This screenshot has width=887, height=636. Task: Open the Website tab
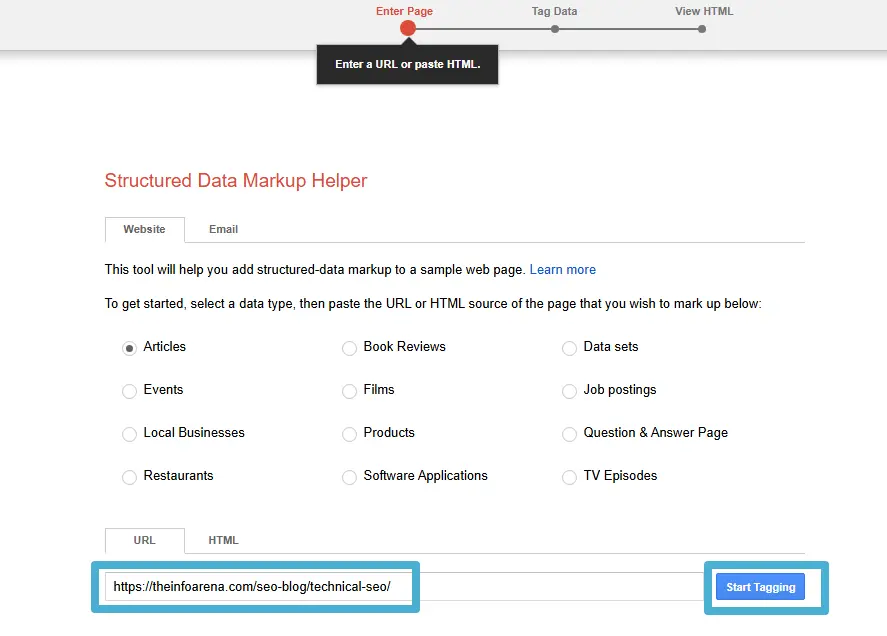tap(144, 229)
